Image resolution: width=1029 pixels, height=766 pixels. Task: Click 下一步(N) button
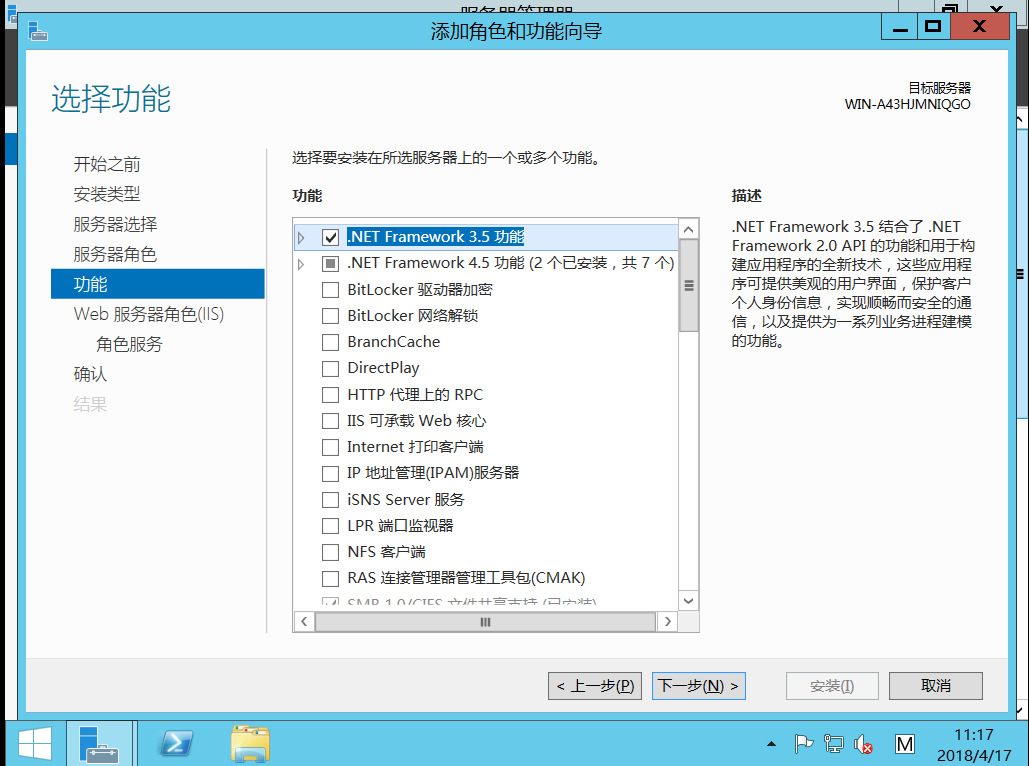(x=698, y=686)
